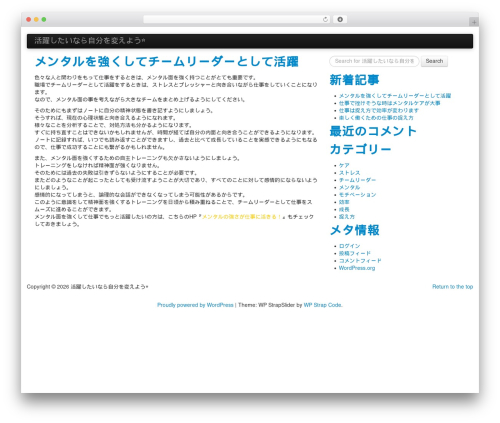
Task: Click the カテゴリー sidebar heading
Action: [360, 149]
